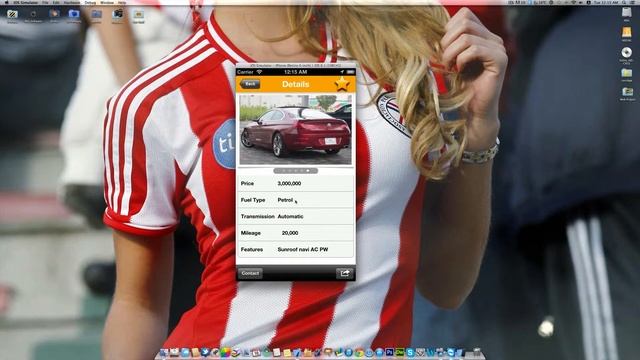Open Google Chrome from the Dock
Image resolution: width=640 pixels, height=360 pixels.
tap(359, 352)
